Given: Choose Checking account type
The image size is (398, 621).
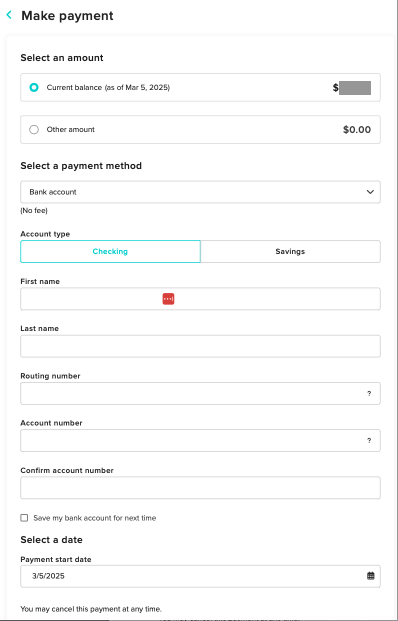Looking at the screenshot, I should tap(110, 251).
